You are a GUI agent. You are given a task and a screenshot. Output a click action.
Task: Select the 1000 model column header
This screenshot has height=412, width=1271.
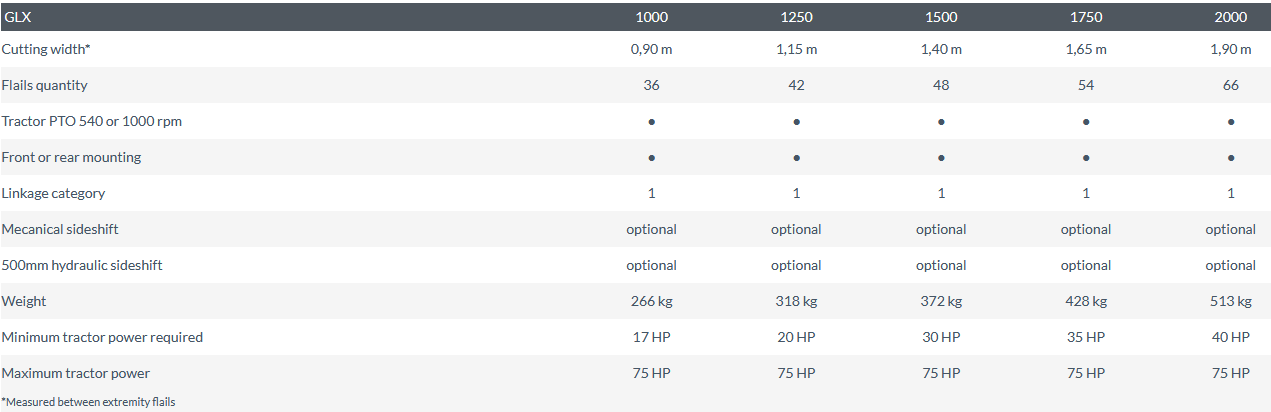click(651, 17)
